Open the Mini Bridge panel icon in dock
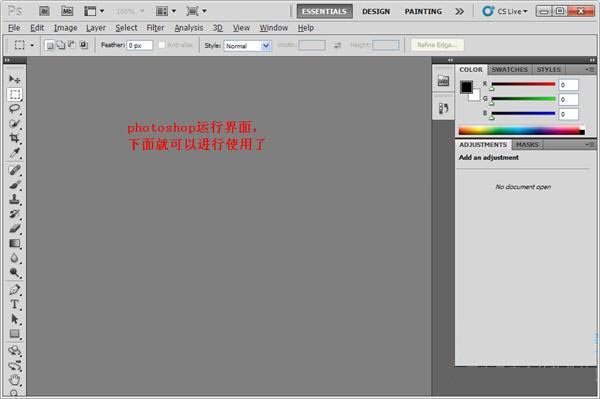 click(x=443, y=81)
